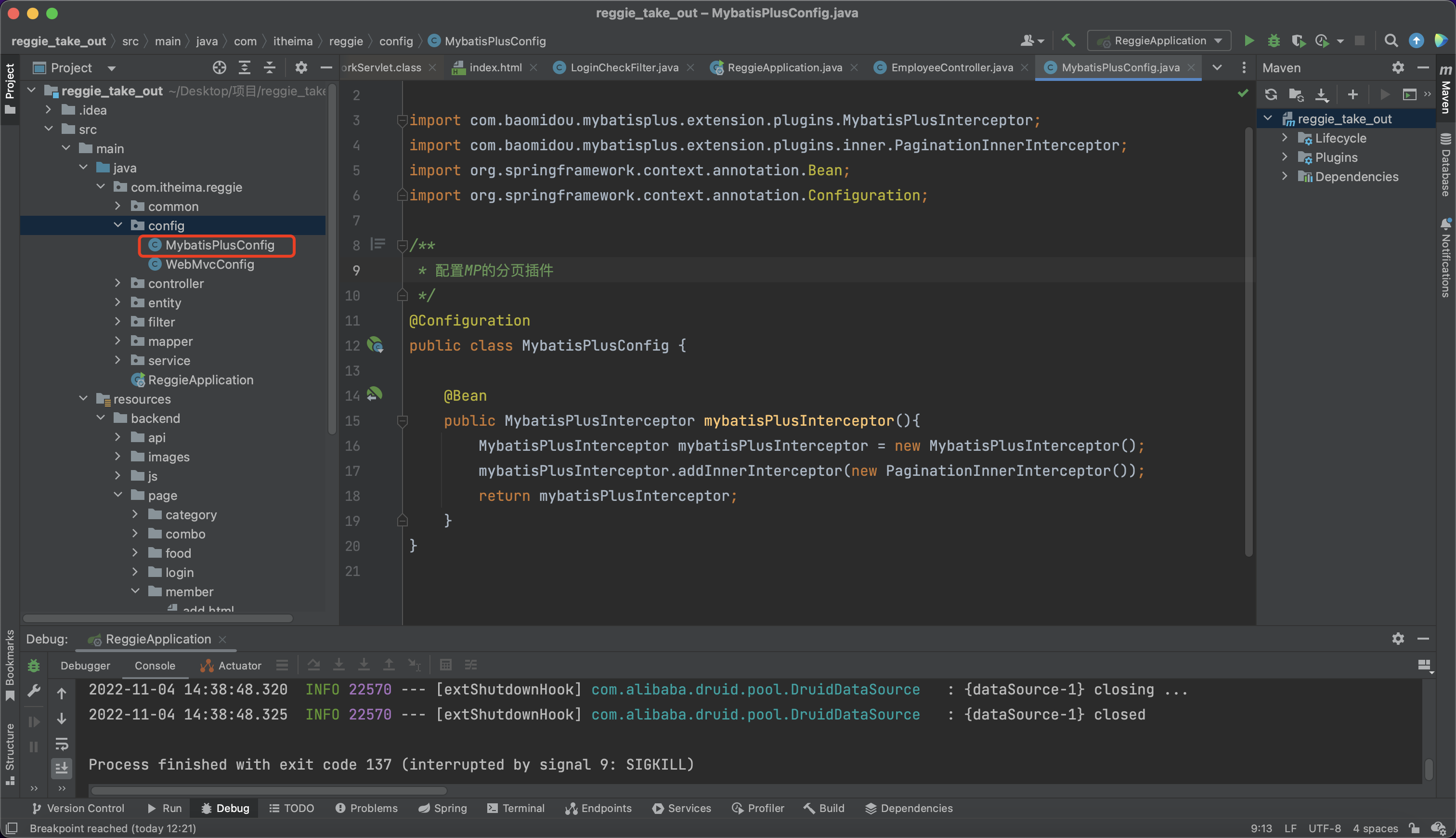Expand the controller package folder
1456x838 pixels.
[x=118, y=283]
